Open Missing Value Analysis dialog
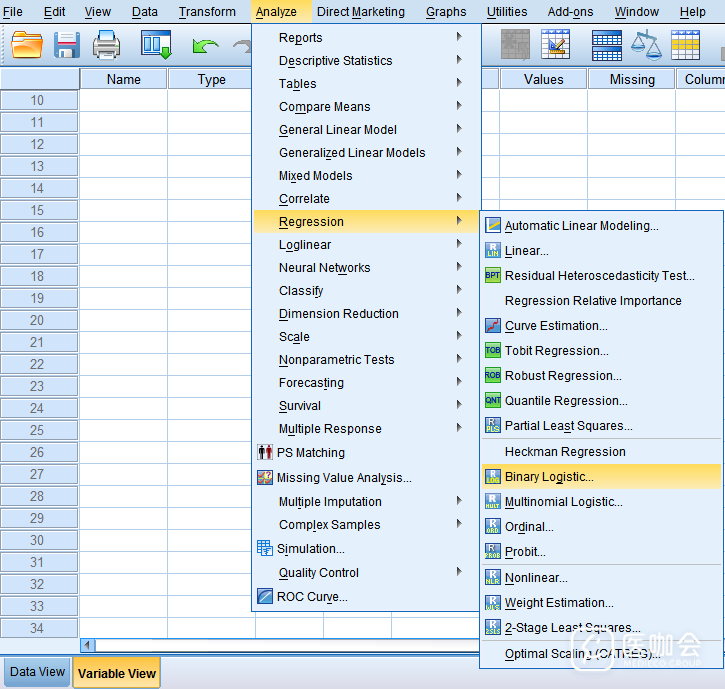Image resolution: width=725 pixels, height=689 pixels. click(343, 478)
